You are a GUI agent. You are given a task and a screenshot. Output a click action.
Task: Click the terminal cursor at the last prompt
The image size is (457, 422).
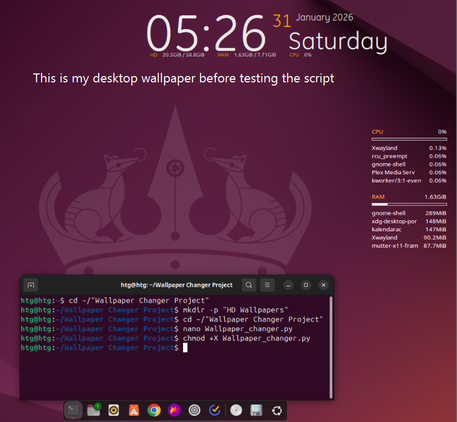point(185,348)
